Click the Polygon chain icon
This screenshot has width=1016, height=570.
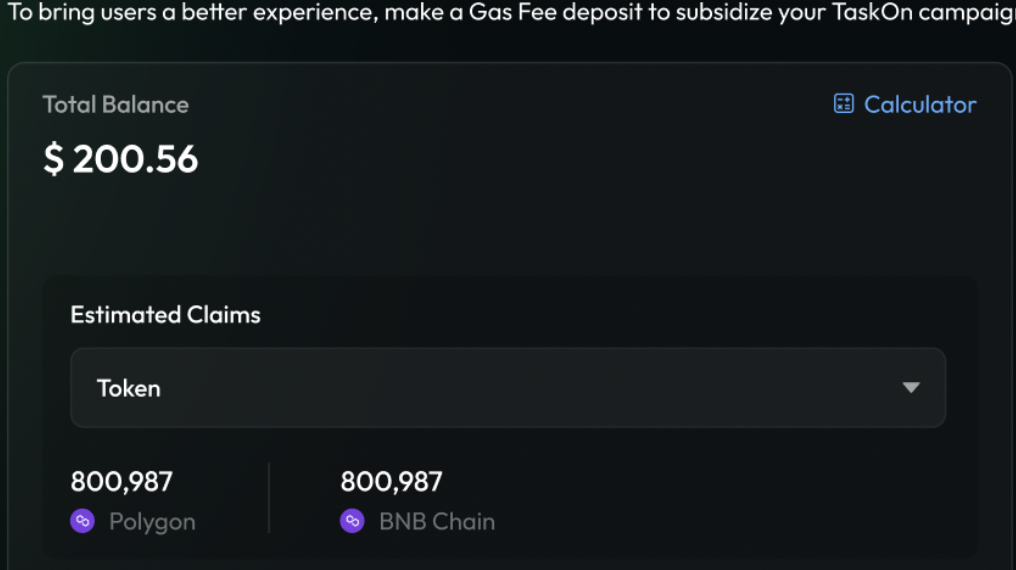(82, 521)
